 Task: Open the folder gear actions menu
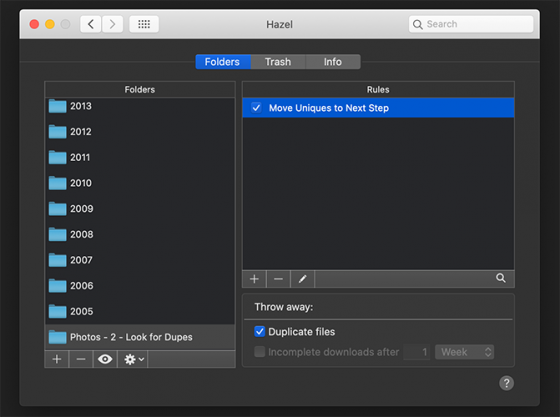[x=133, y=359]
